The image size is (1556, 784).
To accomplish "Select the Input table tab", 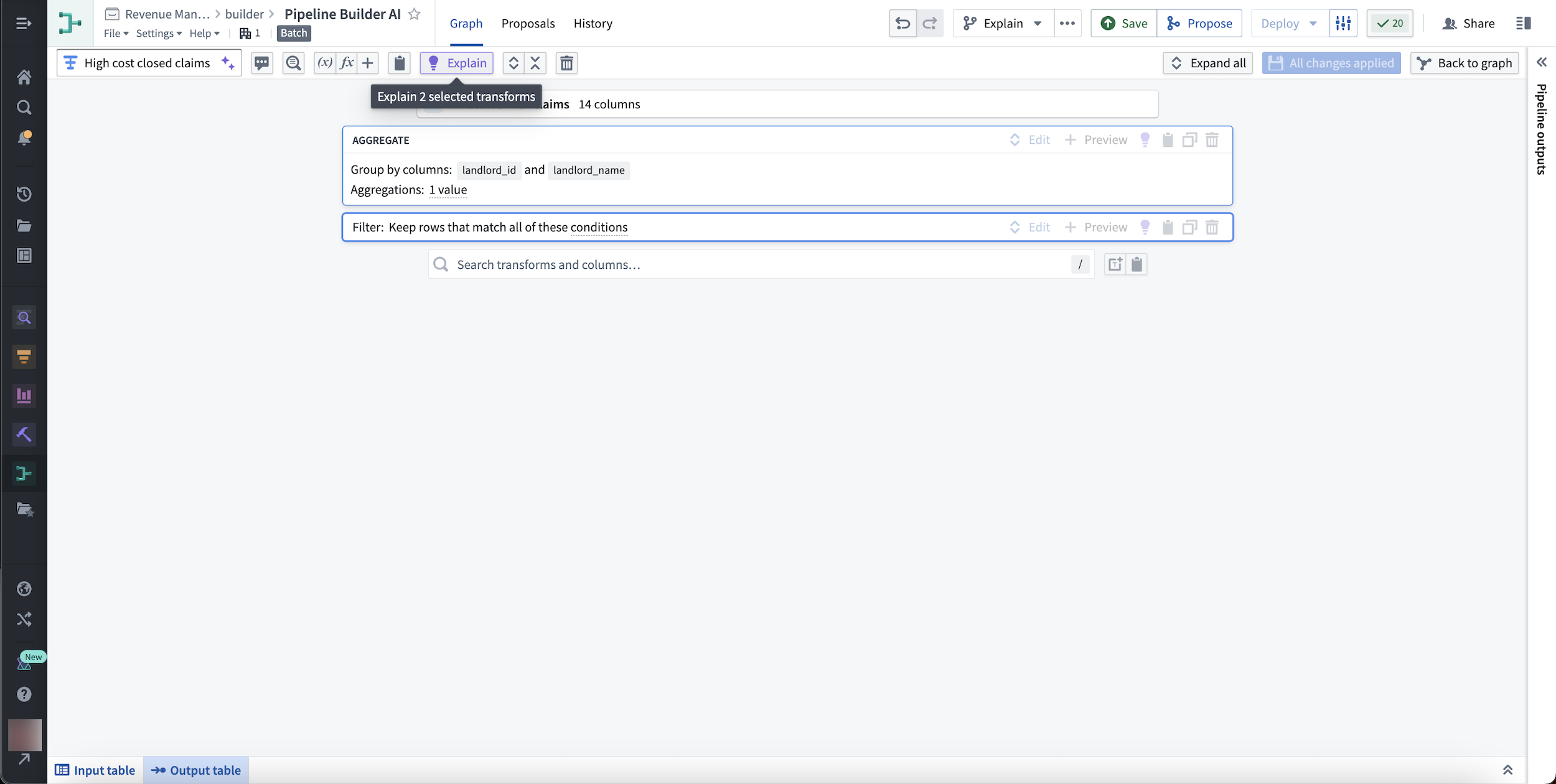I will [95, 770].
